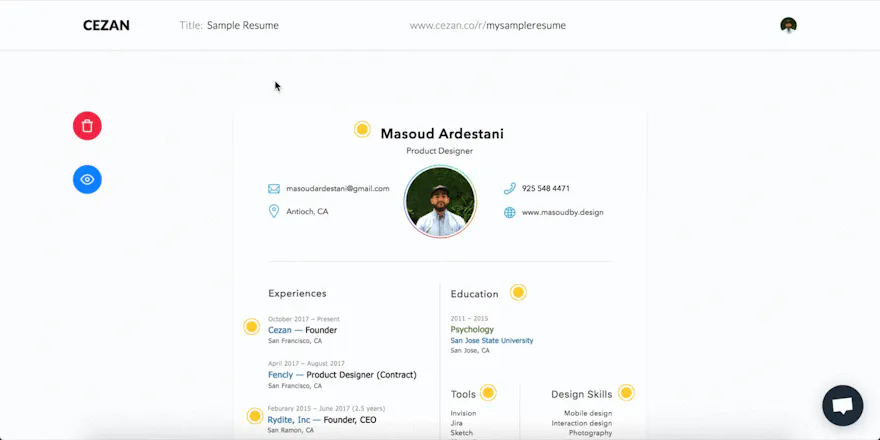Click the CEZAN logo
Image resolution: width=880 pixels, height=440 pixels.
tap(106, 25)
